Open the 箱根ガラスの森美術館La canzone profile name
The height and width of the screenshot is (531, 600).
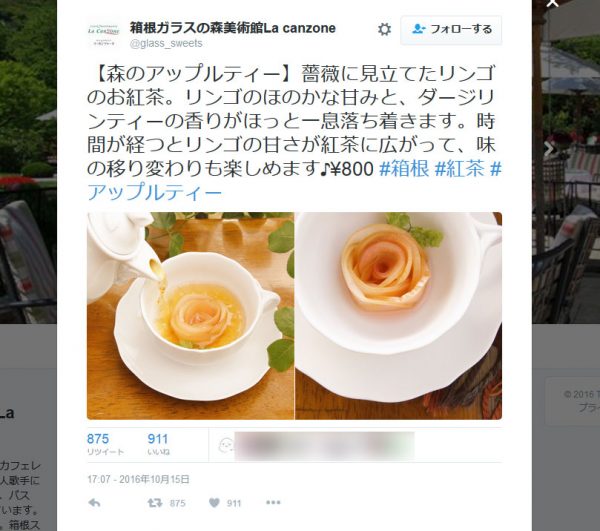pos(233,28)
